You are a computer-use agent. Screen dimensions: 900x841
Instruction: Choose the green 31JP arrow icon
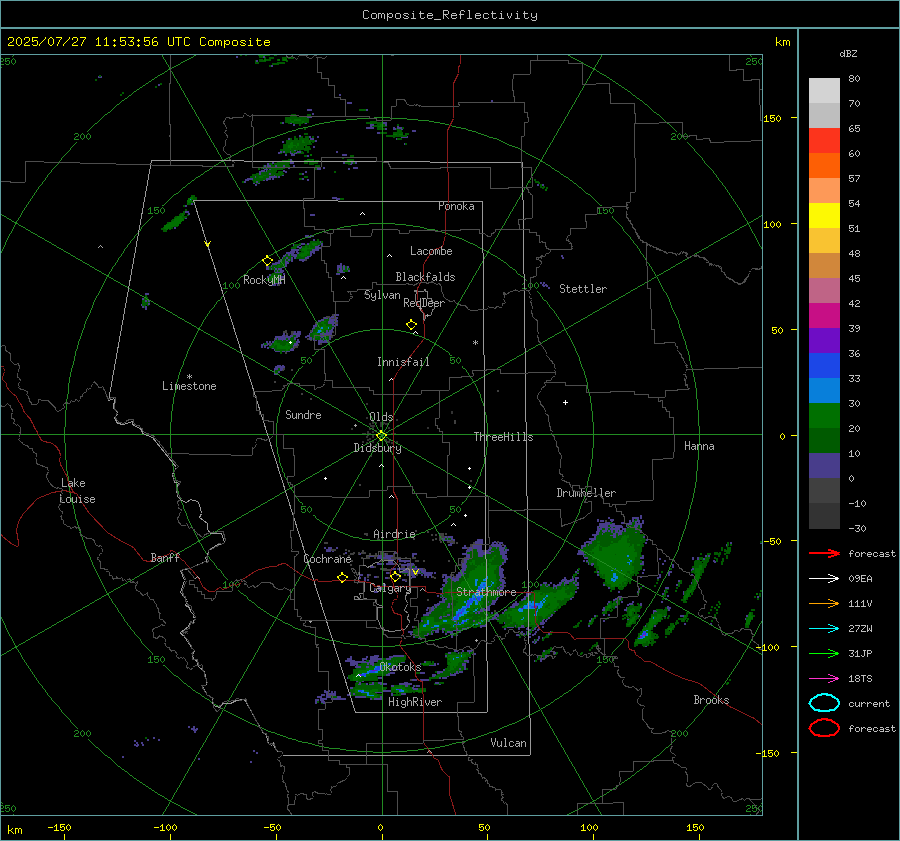pos(824,653)
